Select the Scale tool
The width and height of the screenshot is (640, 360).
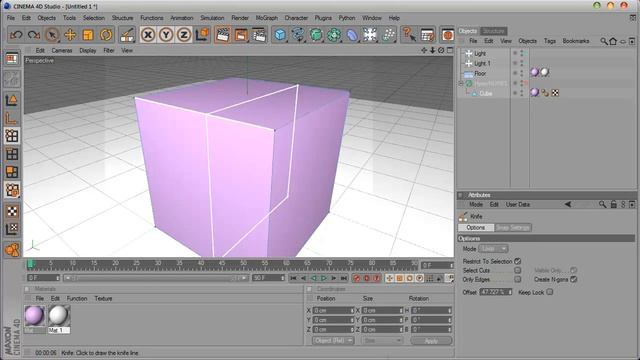click(x=88, y=35)
